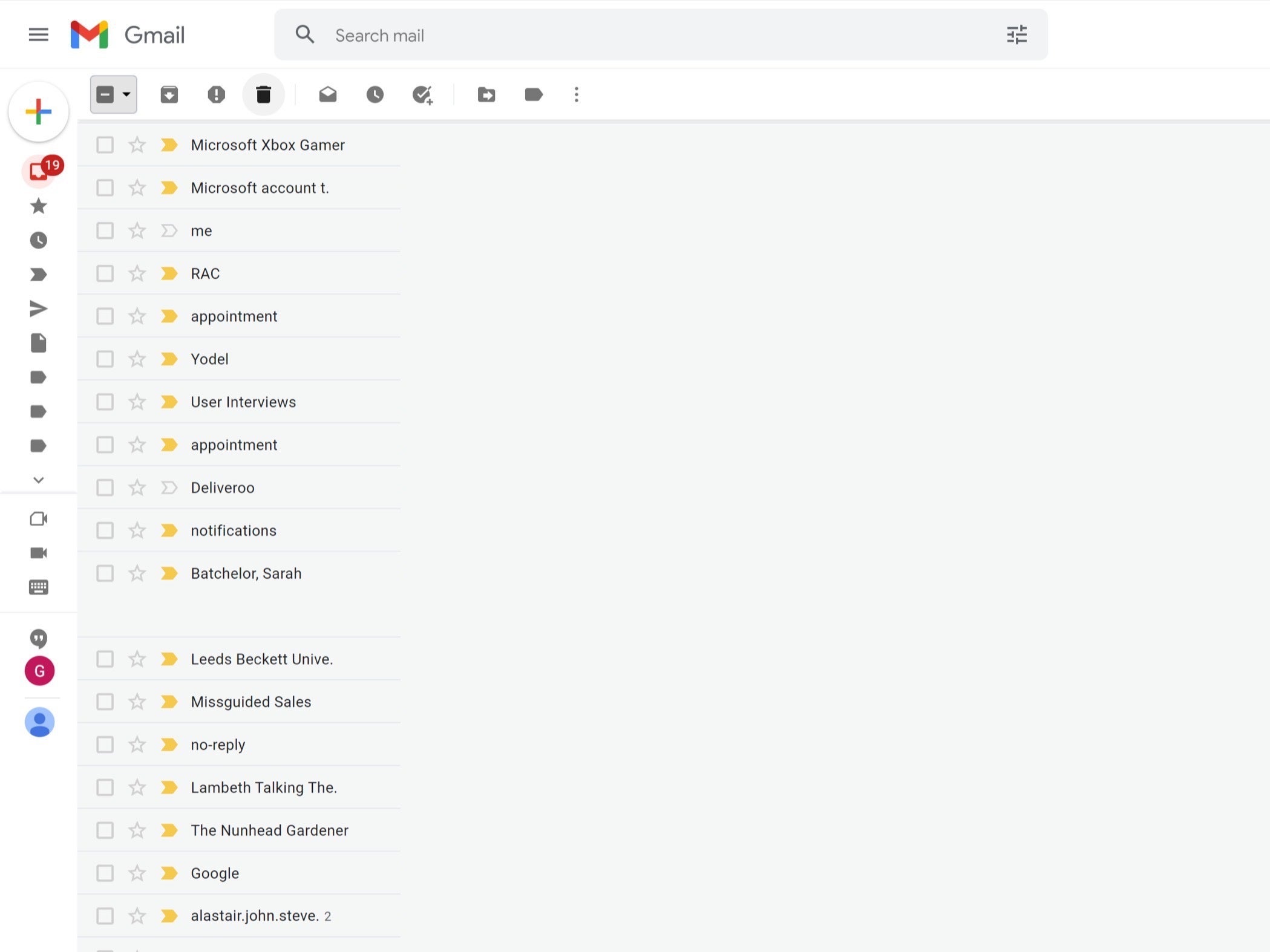Unmark Leeds Beckett Unive. as important

tap(169, 659)
